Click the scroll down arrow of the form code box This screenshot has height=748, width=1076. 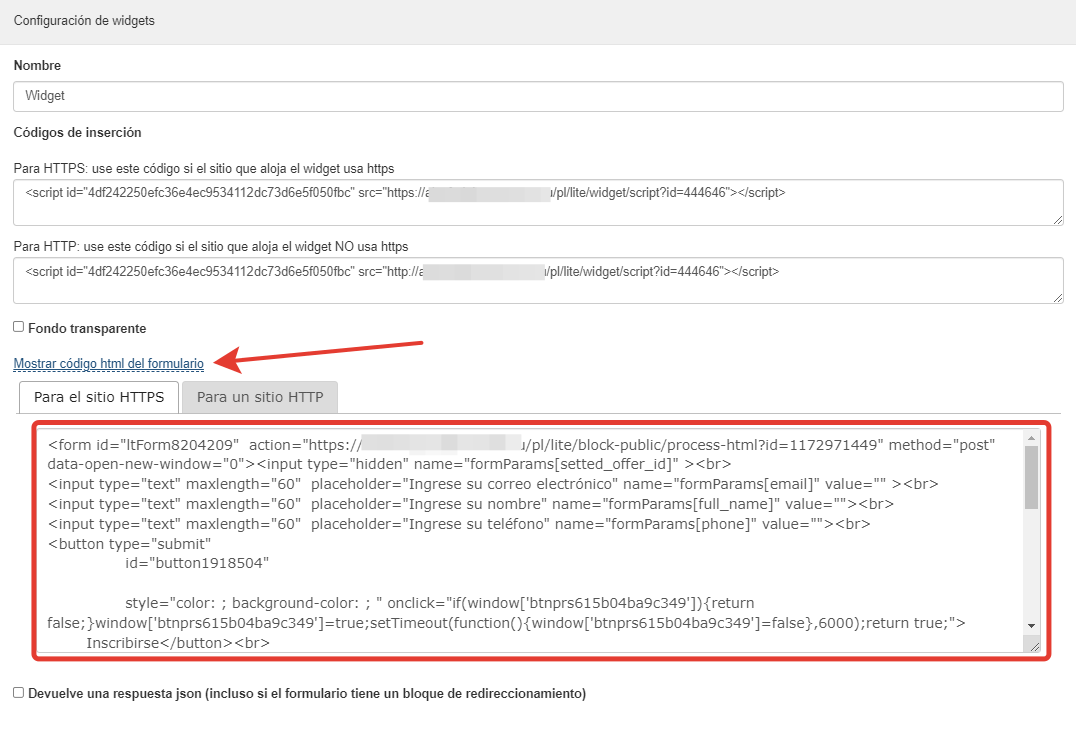[1031, 626]
